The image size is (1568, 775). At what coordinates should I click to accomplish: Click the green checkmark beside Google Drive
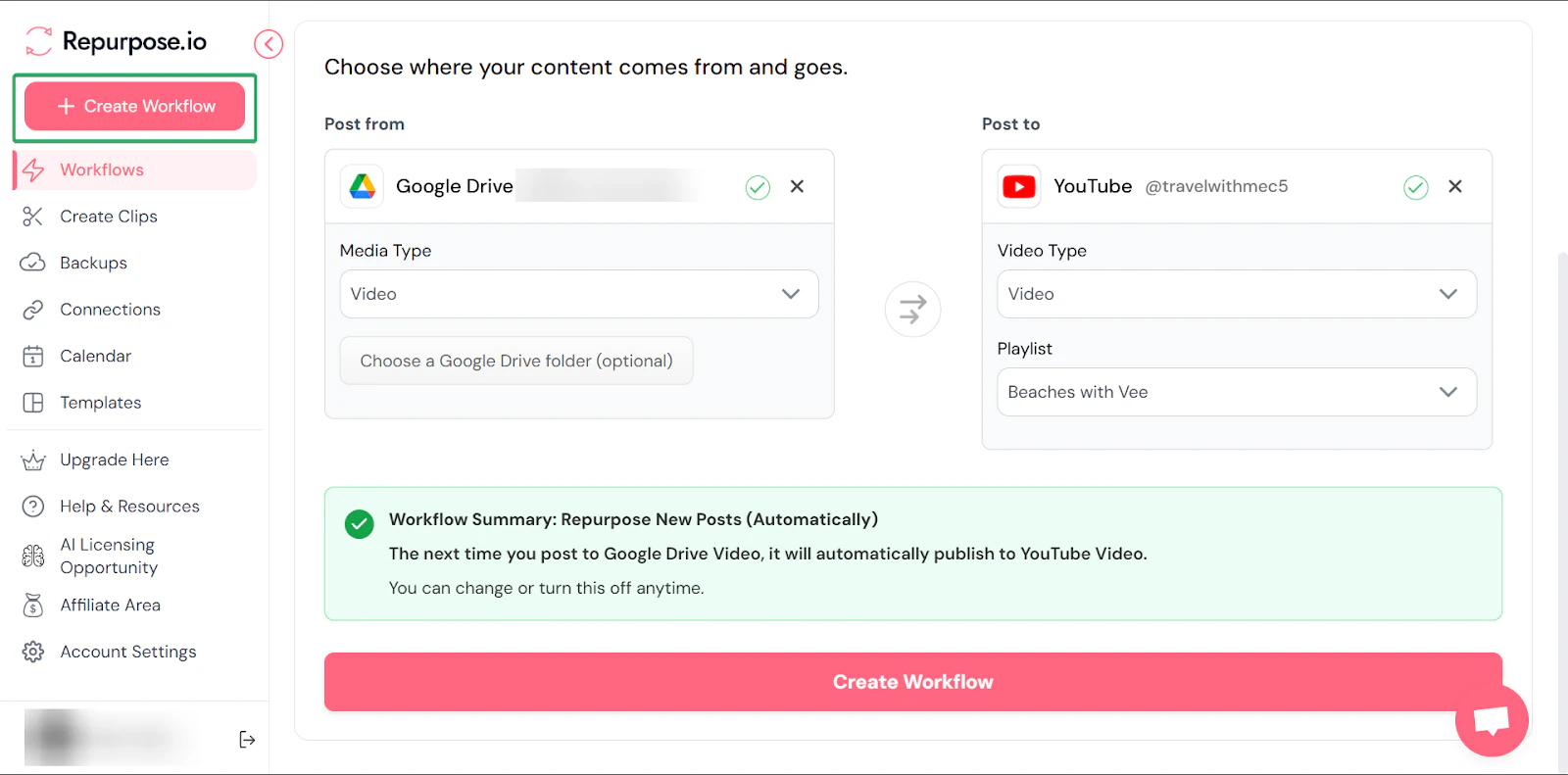(x=758, y=187)
